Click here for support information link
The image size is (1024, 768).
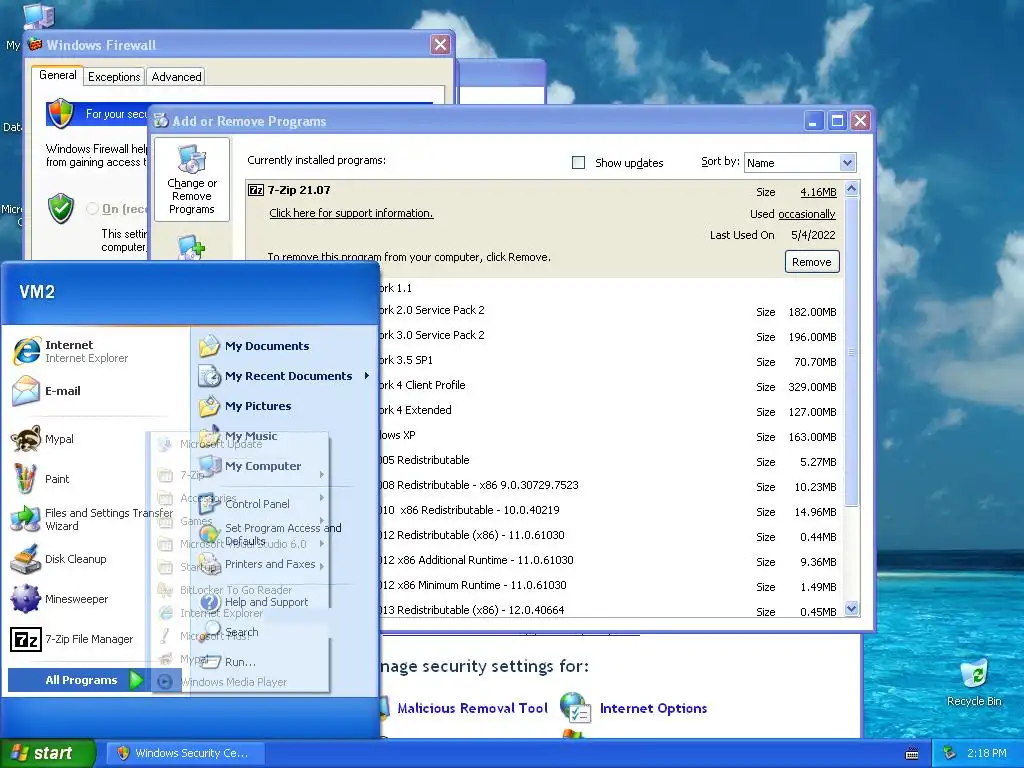pos(351,213)
